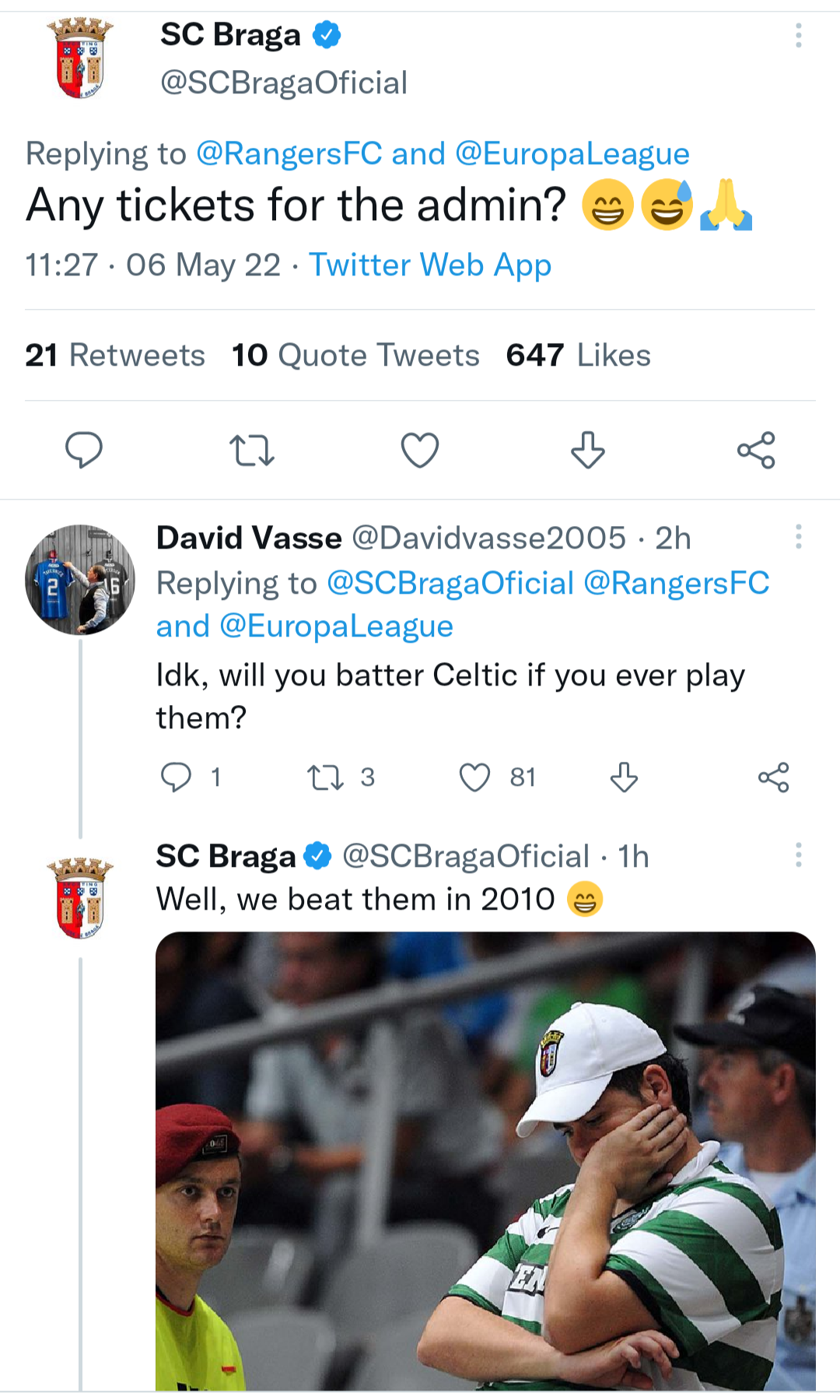Open David Vasse's profile picture
840x1400 pixels.
[80, 579]
